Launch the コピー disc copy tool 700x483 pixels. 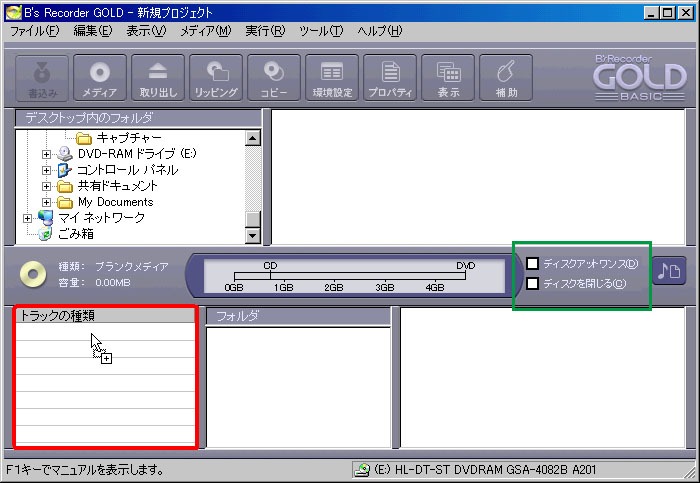[x=274, y=78]
